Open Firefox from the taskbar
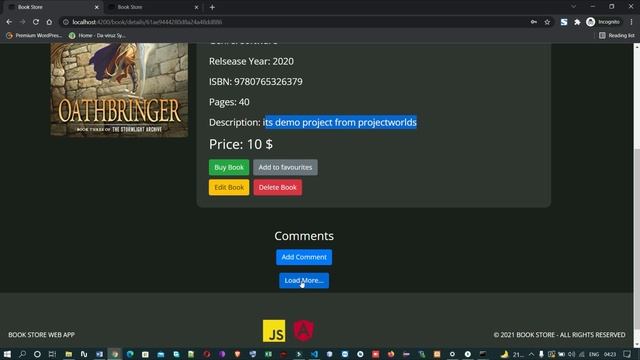640x360 pixels. tap(391, 354)
